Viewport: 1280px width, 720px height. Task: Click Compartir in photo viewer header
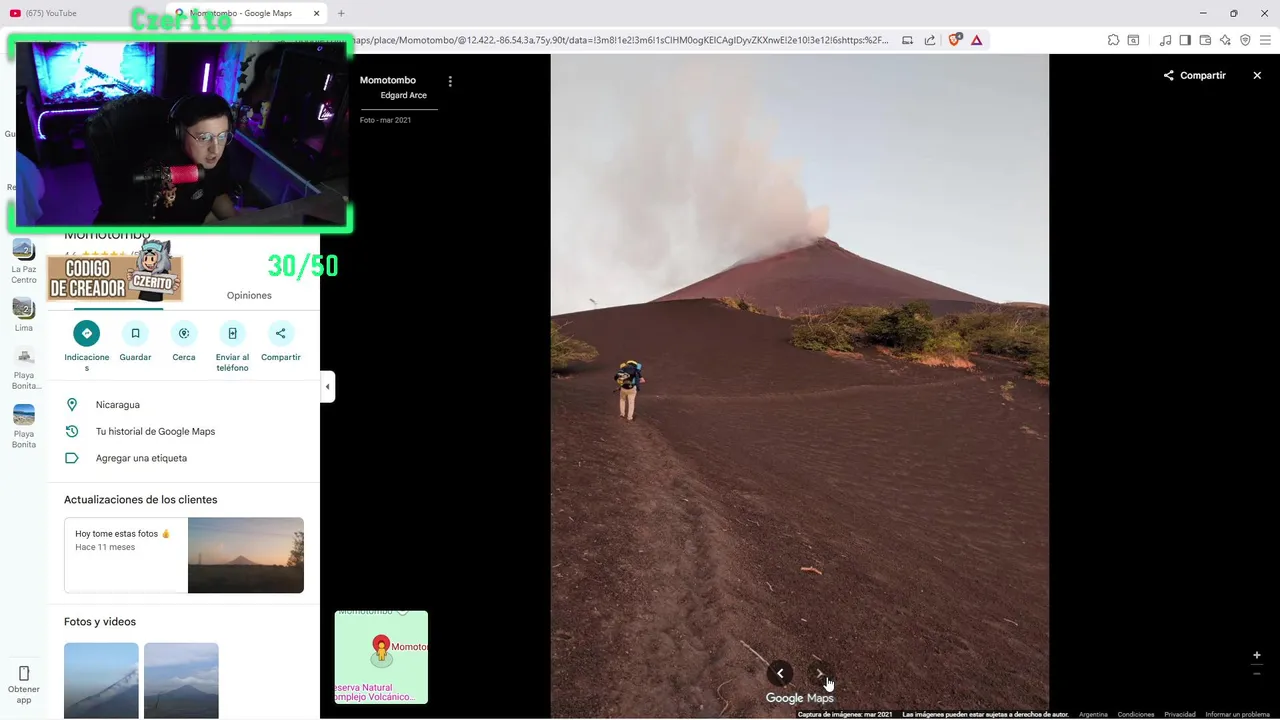coord(1194,75)
